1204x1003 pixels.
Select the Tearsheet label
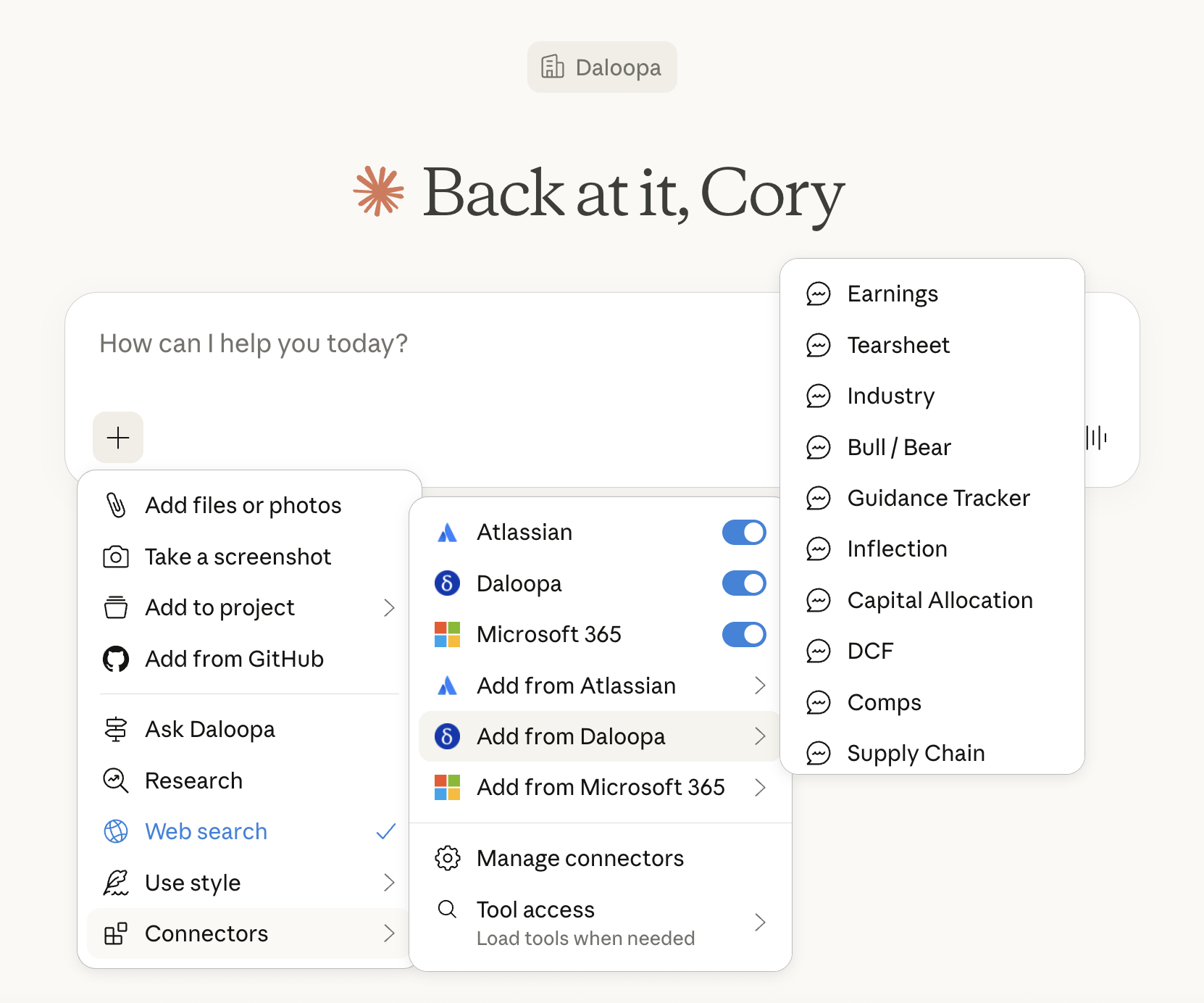pos(898,345)
